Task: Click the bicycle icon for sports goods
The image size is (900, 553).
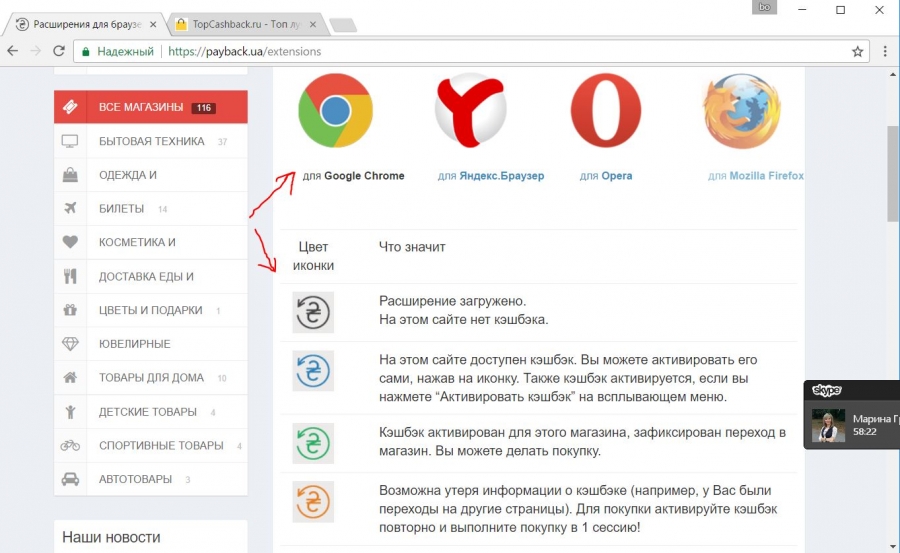Action: (70, 445)
